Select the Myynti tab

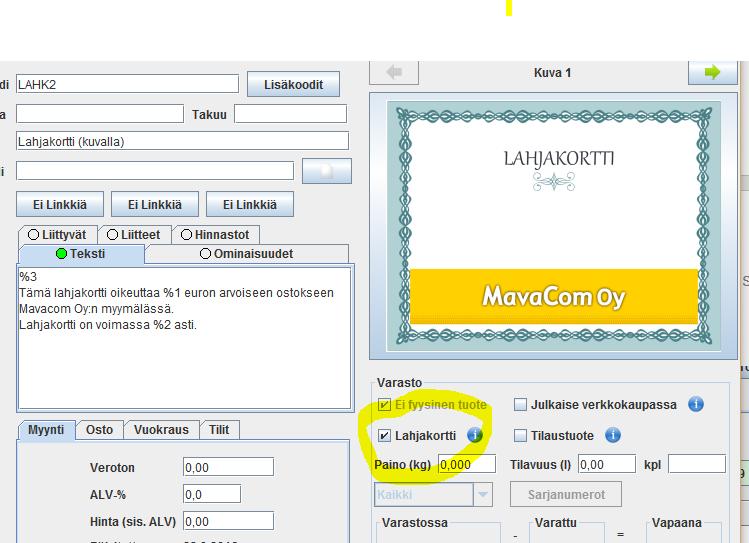tap(46, 430)
